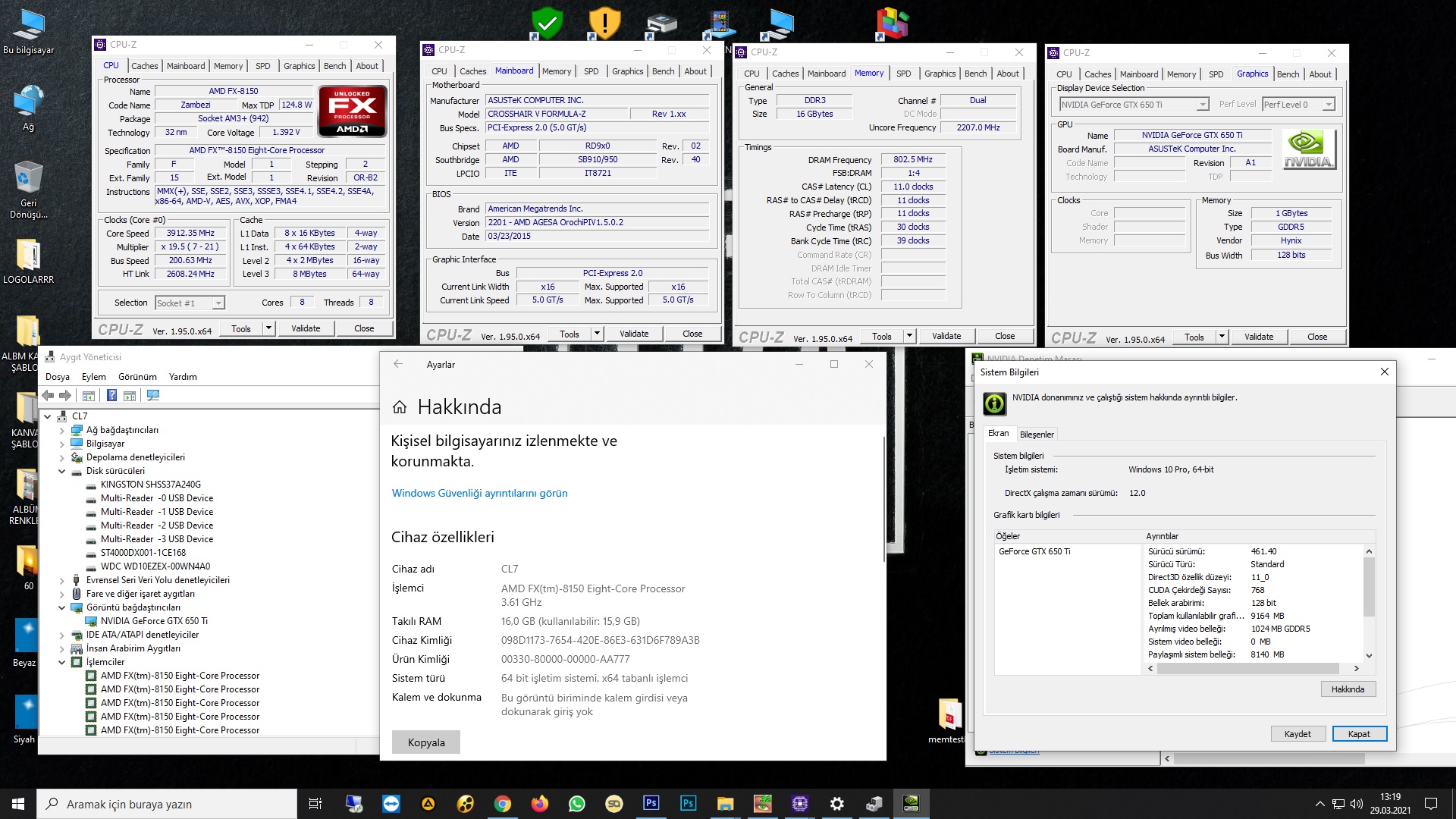1456x819 pixels.
Task: Select the Geri Dönüşüm recycle bin icon
Action: click(x=29, y=190)
